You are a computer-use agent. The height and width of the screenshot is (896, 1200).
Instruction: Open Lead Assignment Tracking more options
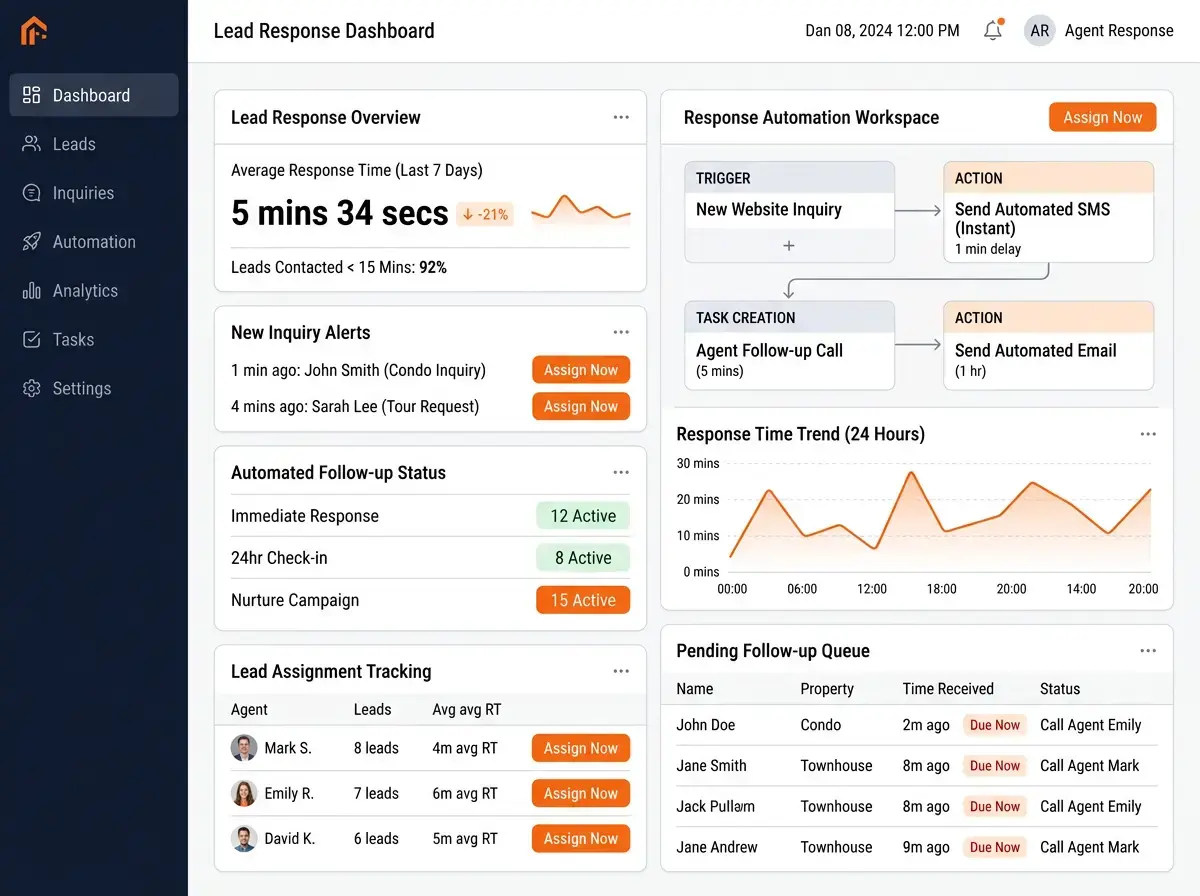(621, 671)
